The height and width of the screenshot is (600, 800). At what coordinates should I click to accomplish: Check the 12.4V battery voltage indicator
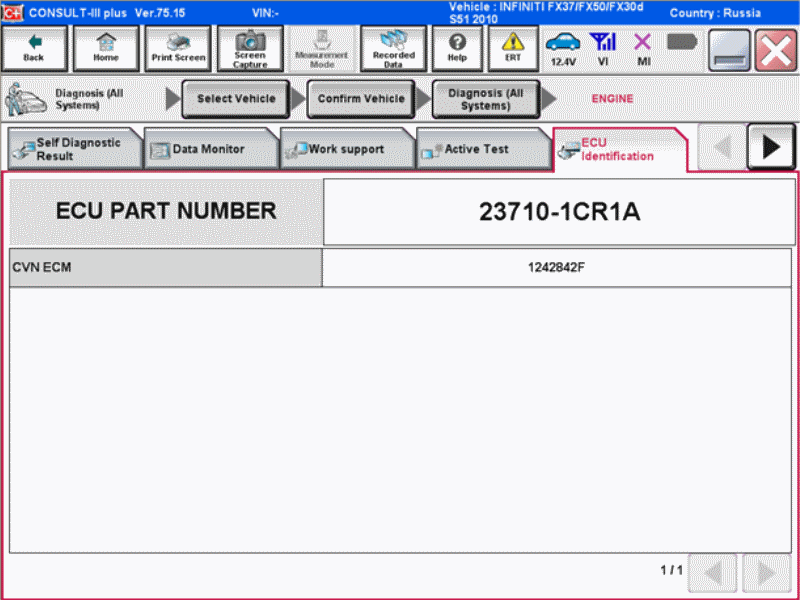pos(563,49)
